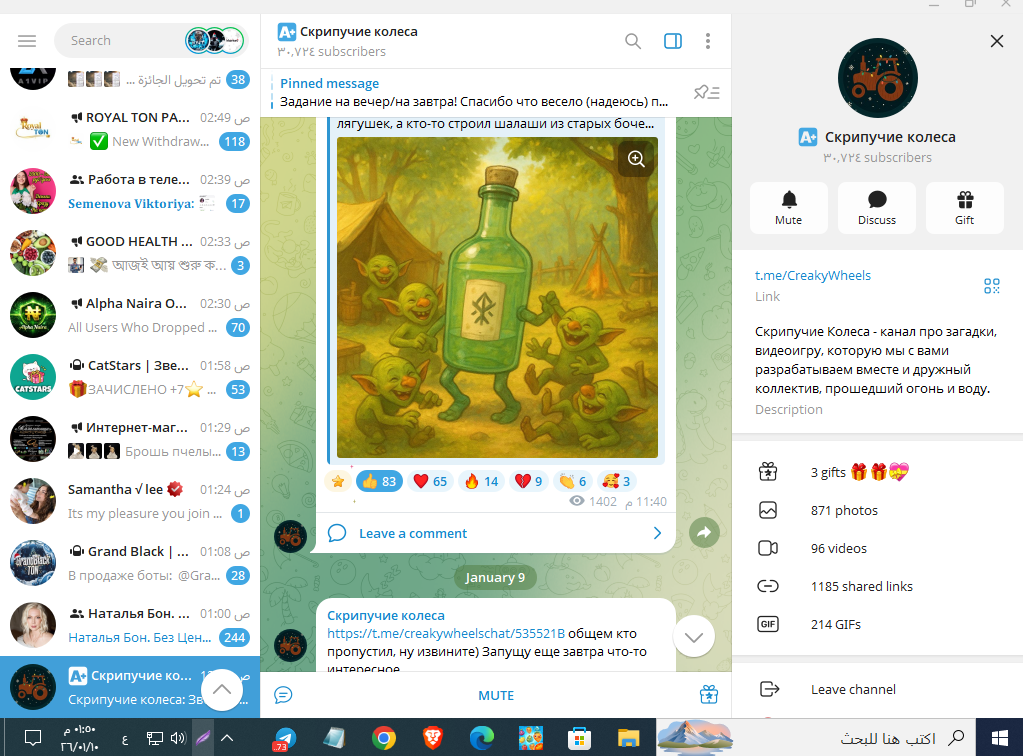Open the pinned messages list icon
1023x756 pixels.
707,92
